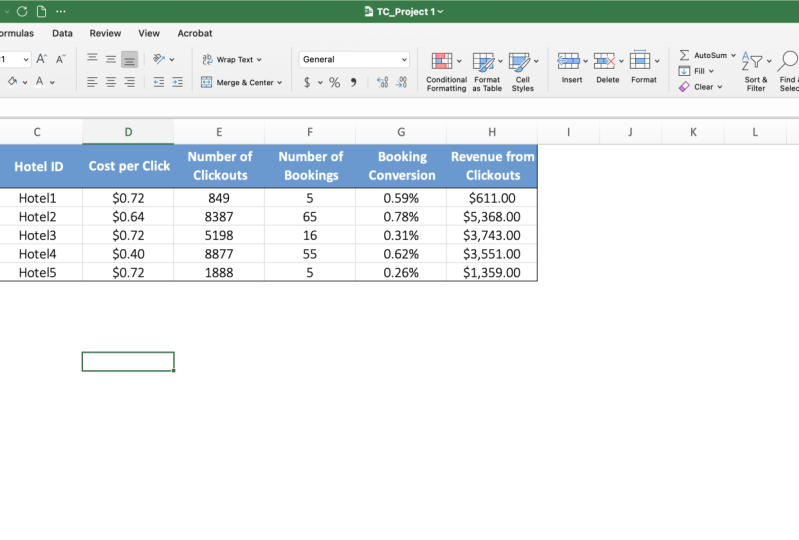This screenshot has width=799, height=540.
Task: Select column D header
Action: [x=128, y=132]
